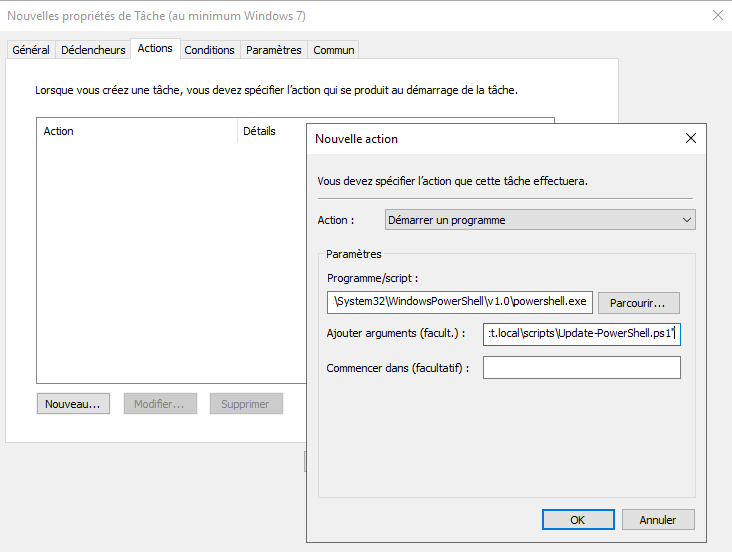Switch to the Paramètres tab
The height and width of the screenshot is (552, 732).
[x=273, y=50]
